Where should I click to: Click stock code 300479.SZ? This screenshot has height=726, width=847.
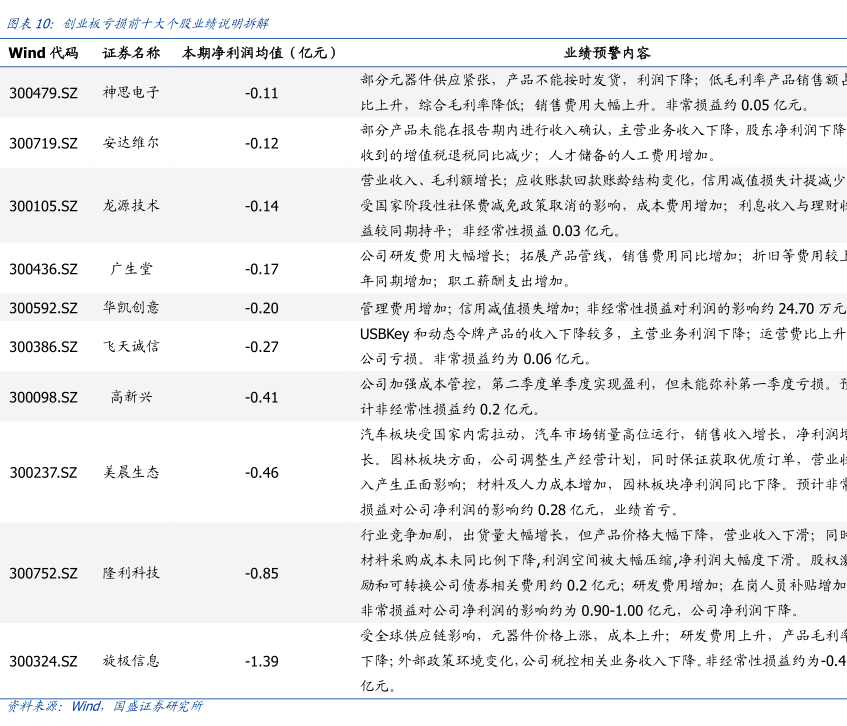(43, 93)
